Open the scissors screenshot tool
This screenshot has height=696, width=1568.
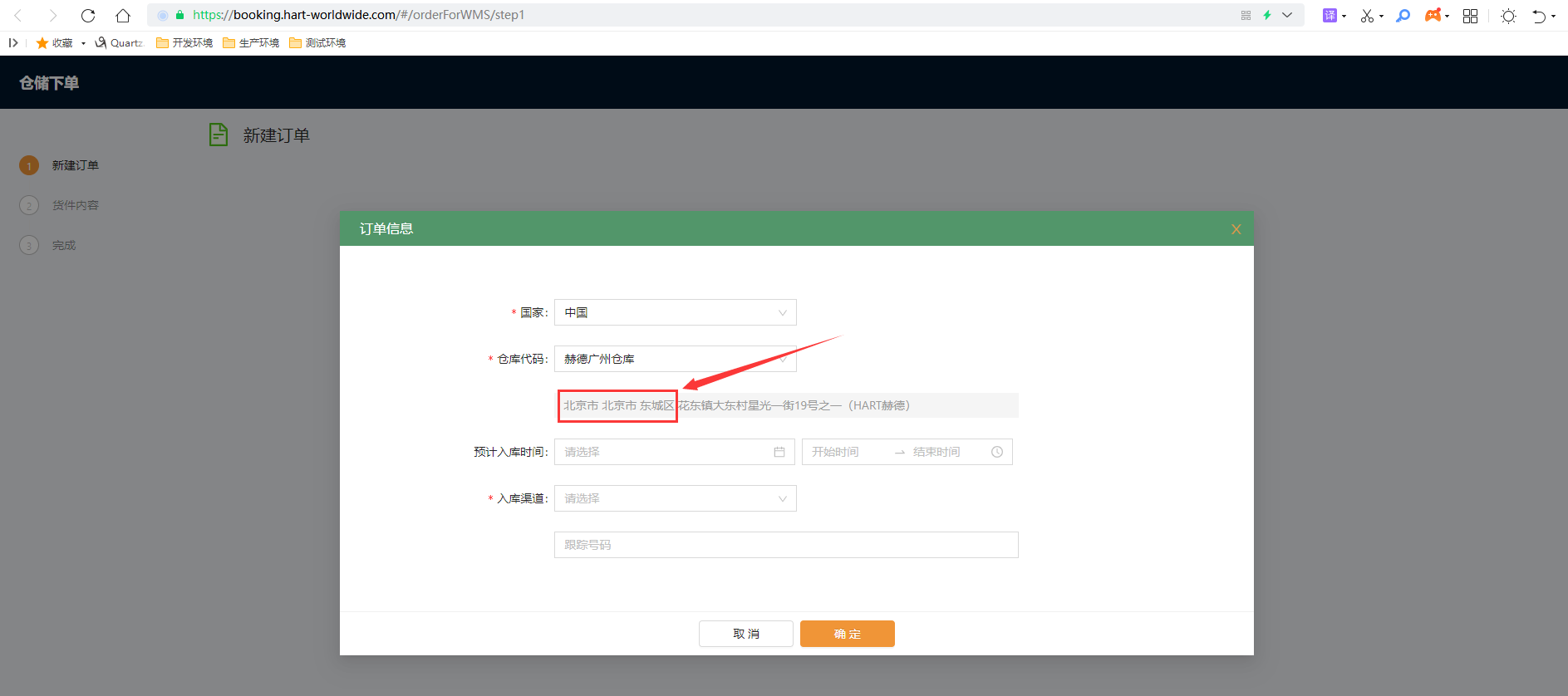(1367, 16)
